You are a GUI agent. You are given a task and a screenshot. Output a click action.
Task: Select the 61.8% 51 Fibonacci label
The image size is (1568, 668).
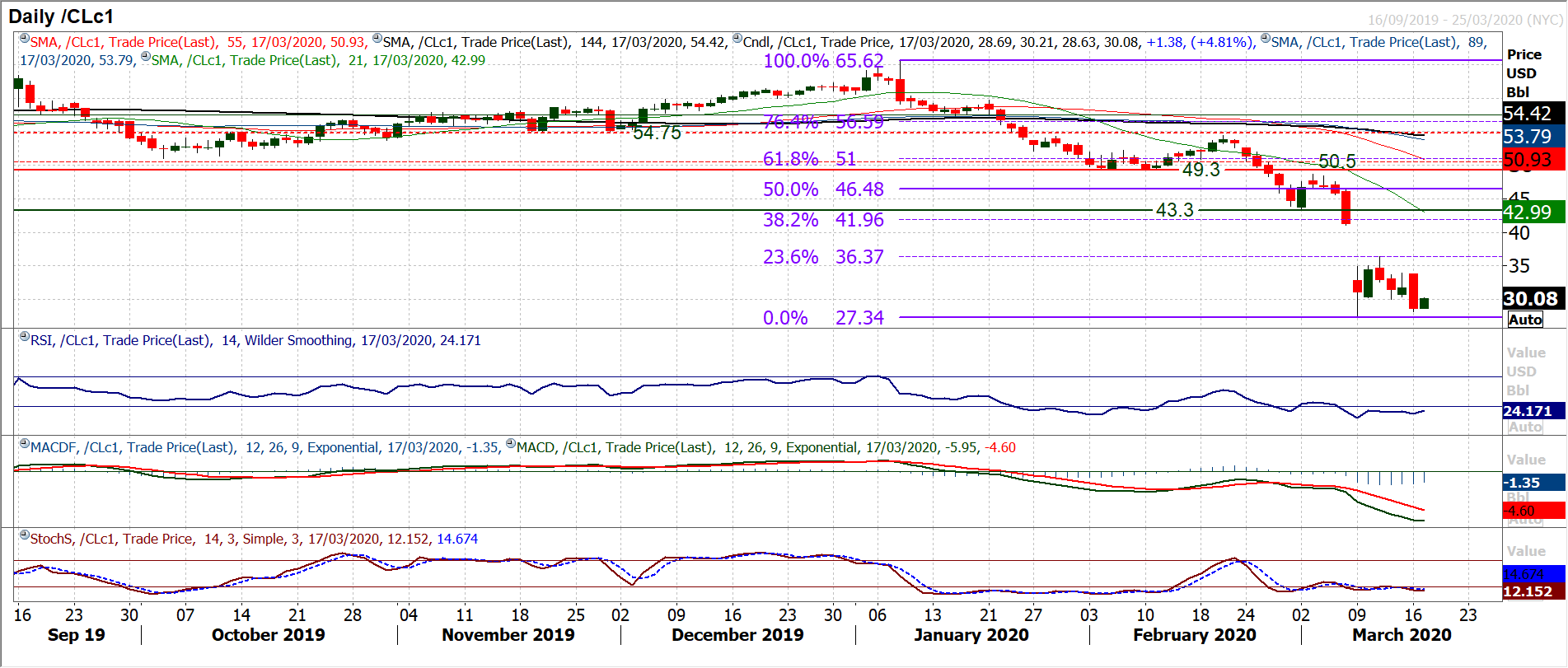[810, 158]
